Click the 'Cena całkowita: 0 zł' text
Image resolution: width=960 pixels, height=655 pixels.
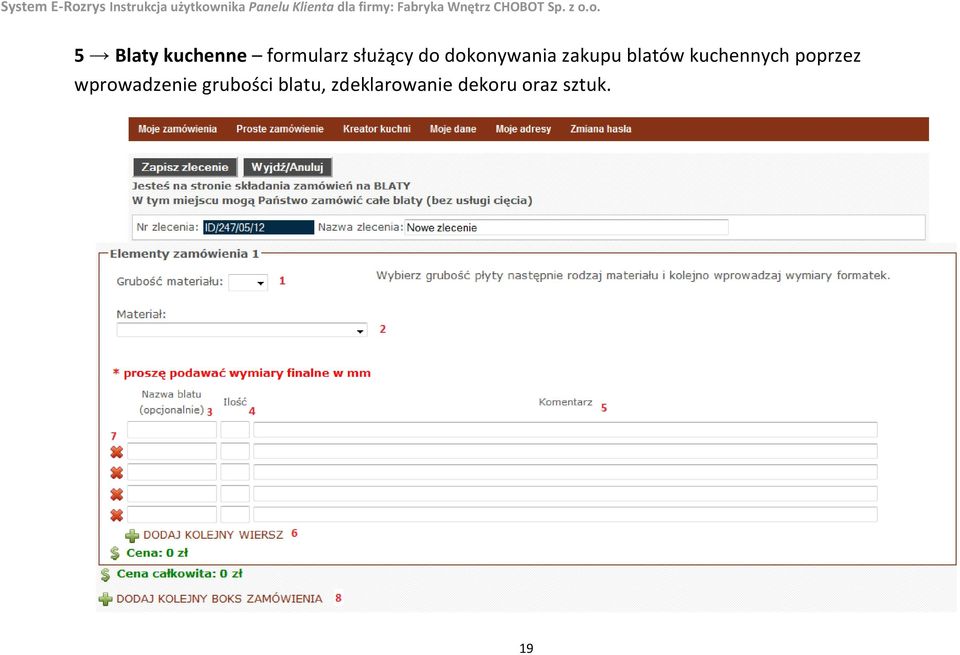tap(179, 574)
